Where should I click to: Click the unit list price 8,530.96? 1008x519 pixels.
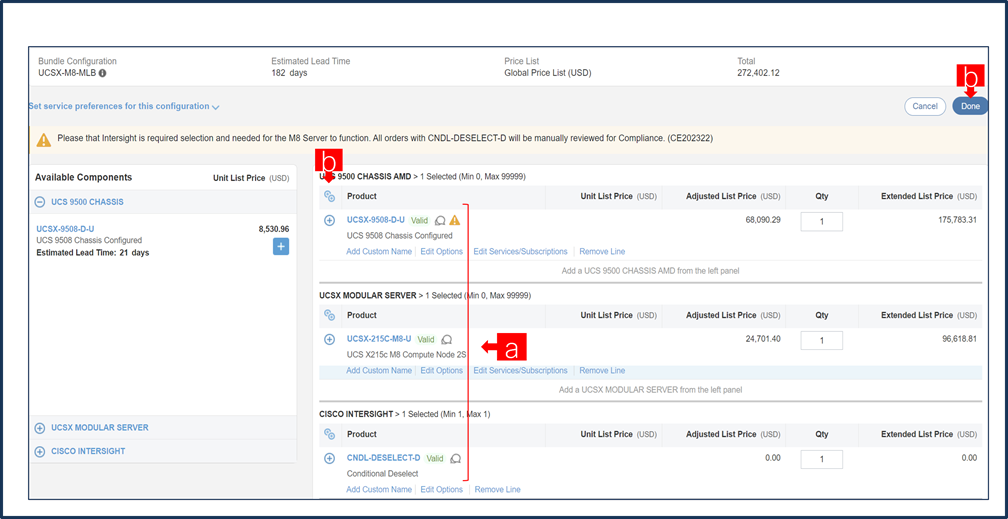272,228
